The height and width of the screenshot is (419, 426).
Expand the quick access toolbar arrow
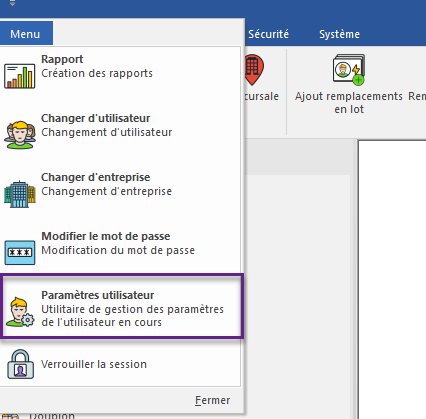(13, 3)
